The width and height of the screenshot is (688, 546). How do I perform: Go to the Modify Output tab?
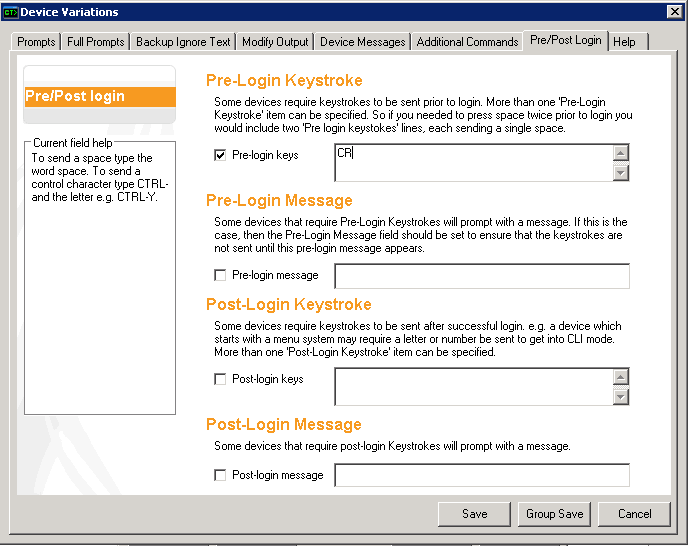click(x=275, y=42)
